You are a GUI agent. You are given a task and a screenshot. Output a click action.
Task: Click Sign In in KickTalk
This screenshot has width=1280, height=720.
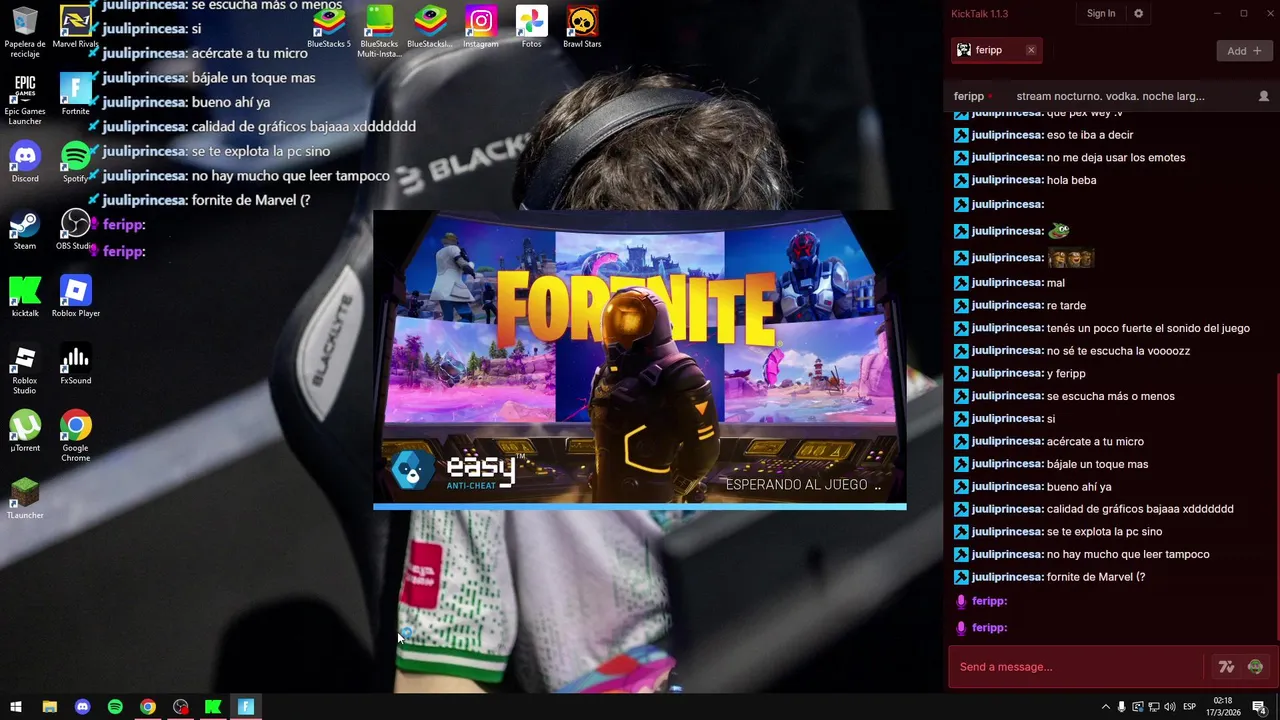pos(1101,14)
